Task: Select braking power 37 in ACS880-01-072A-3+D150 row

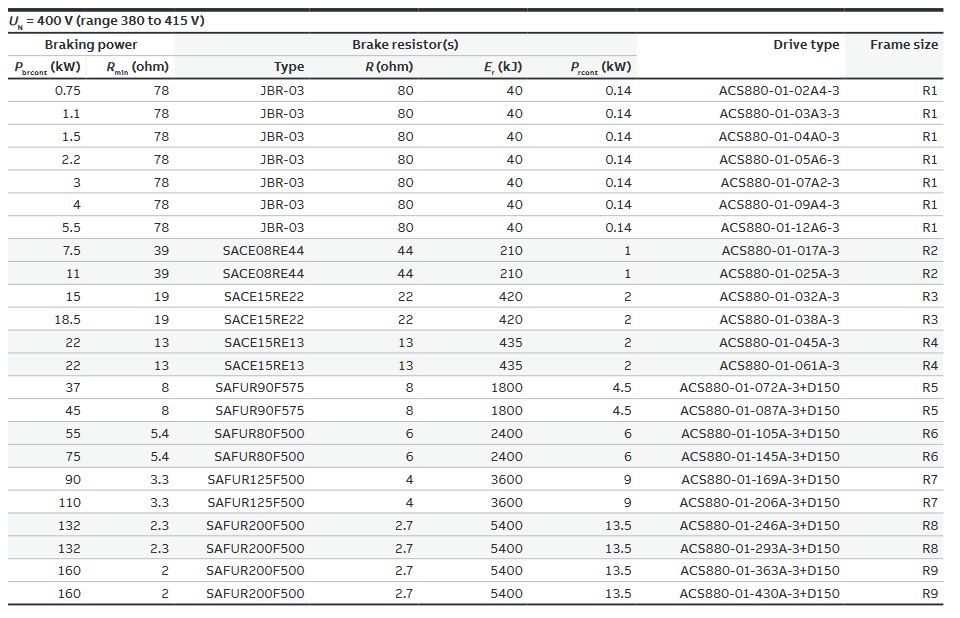Action: [73, 388]
